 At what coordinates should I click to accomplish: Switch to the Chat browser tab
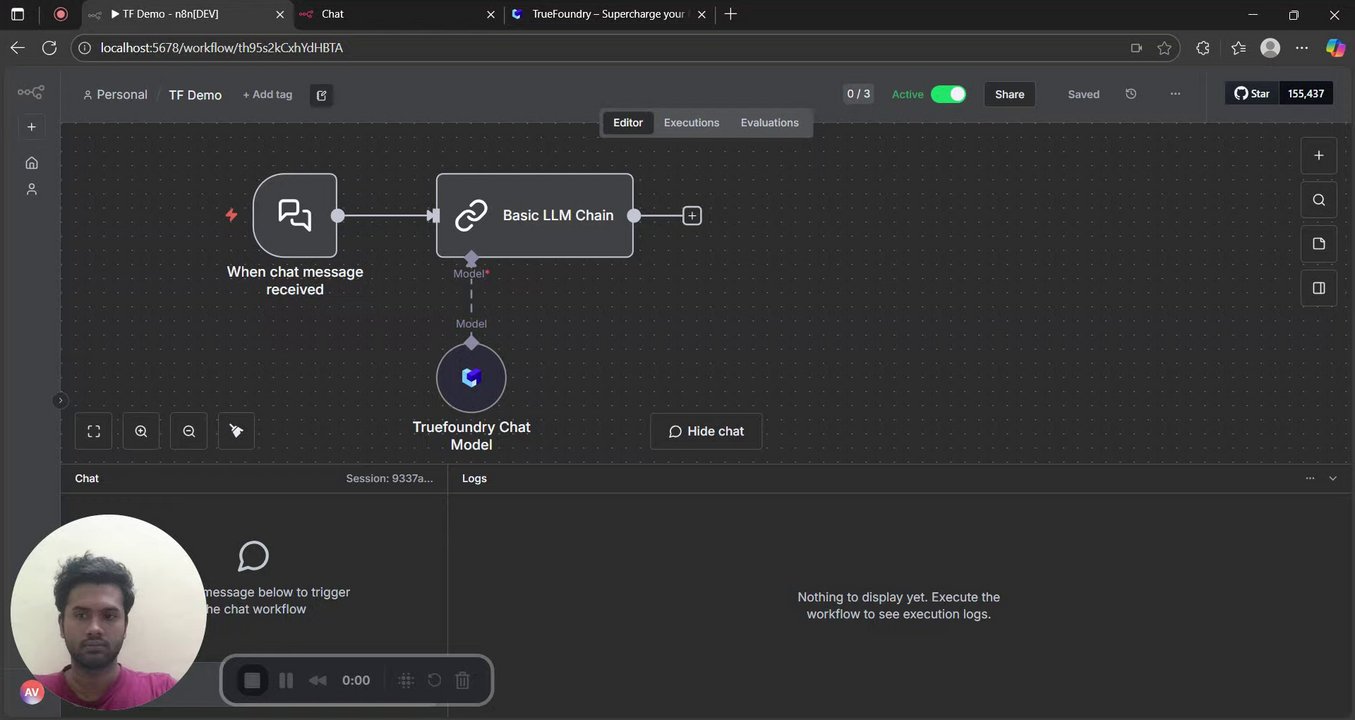tap(397, 14)
